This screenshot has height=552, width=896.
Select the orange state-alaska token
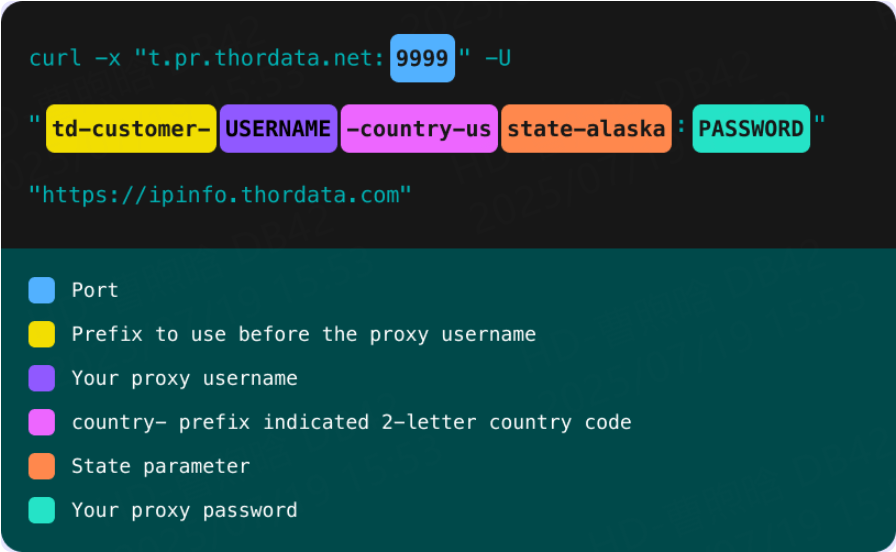point(586,128)
